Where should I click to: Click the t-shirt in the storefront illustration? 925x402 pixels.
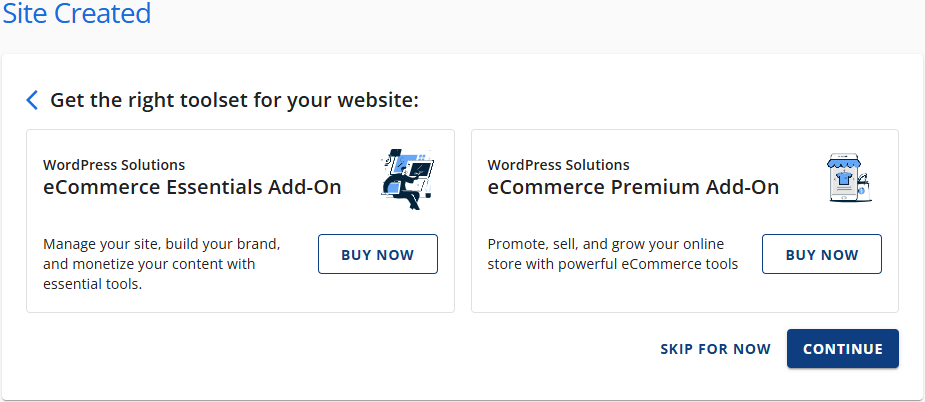tap(843, 180)
